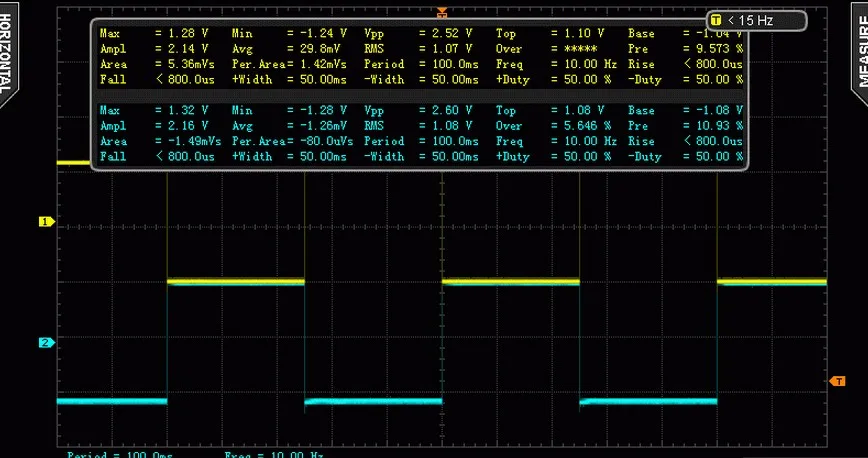Image resolution: width=868 pixels, height=458 pixels.
Task: Click channel 1 Avg value 29.8mV
Action: (x=321, y=49)
